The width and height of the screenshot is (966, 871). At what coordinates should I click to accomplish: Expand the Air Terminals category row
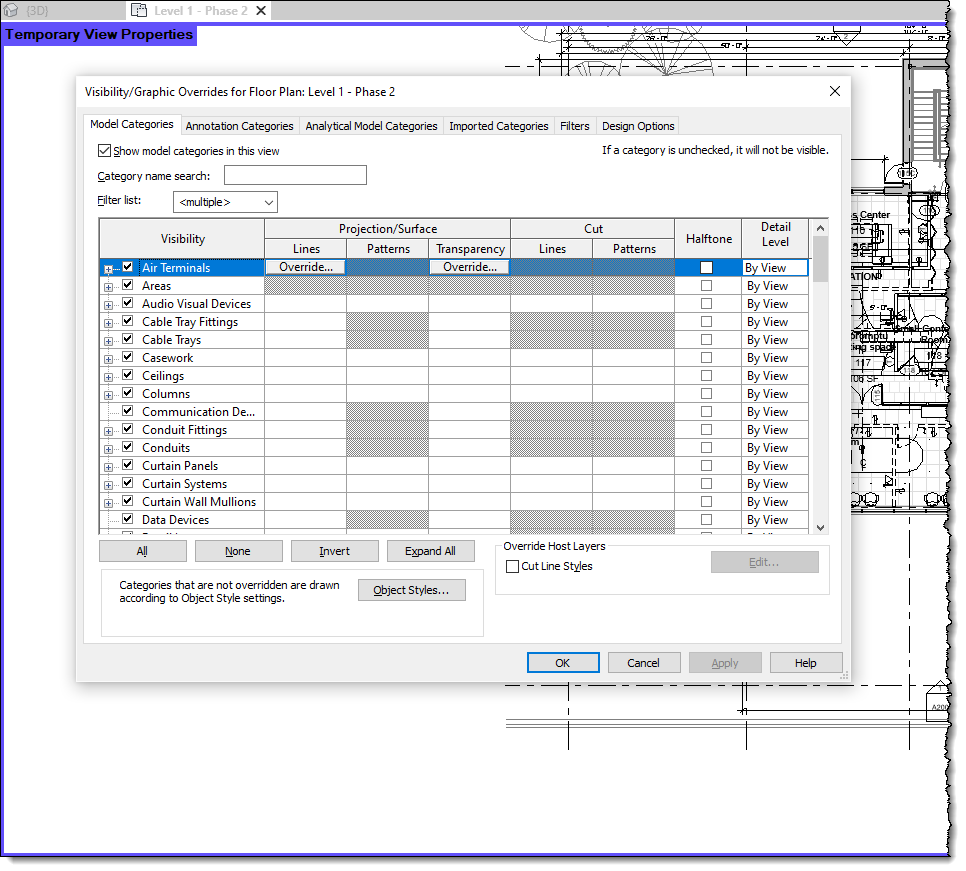(x=108, y=268)
